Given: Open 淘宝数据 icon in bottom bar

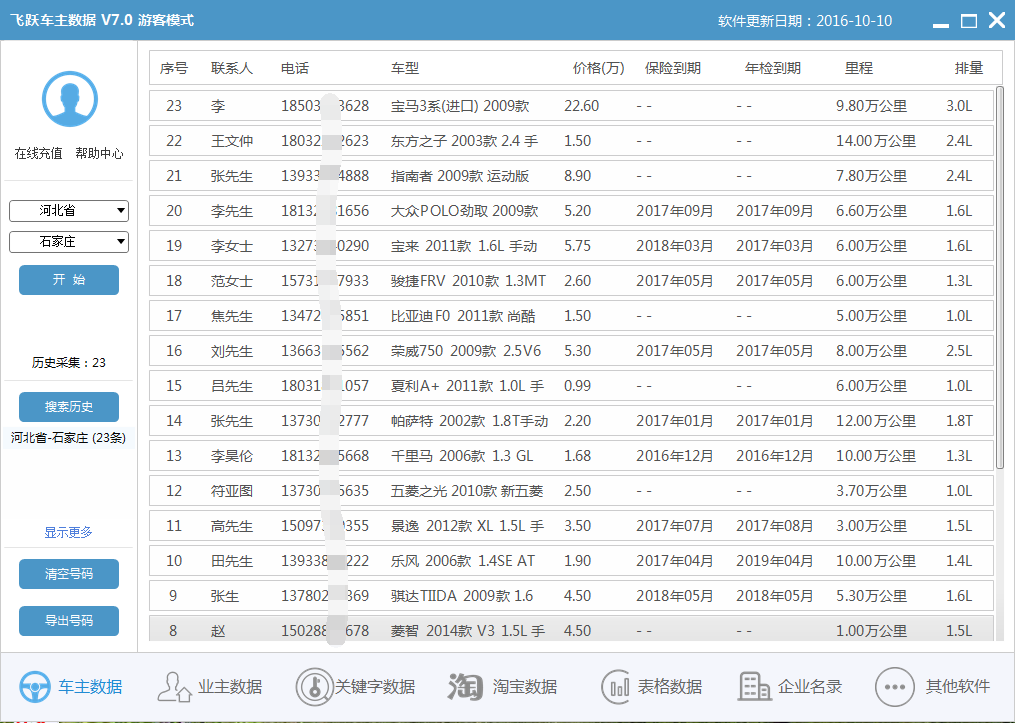Looking at the screenshot, I should click(465, 687).
